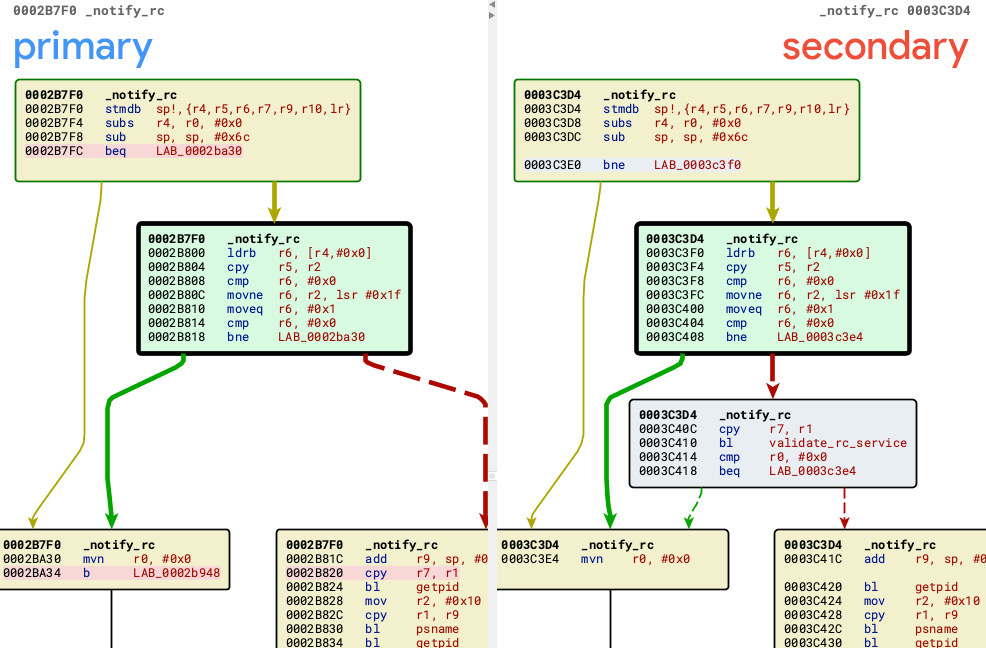Click moveq line at 0003C400
The width and height of the screenshot is (986, 648).
(741, 309)
